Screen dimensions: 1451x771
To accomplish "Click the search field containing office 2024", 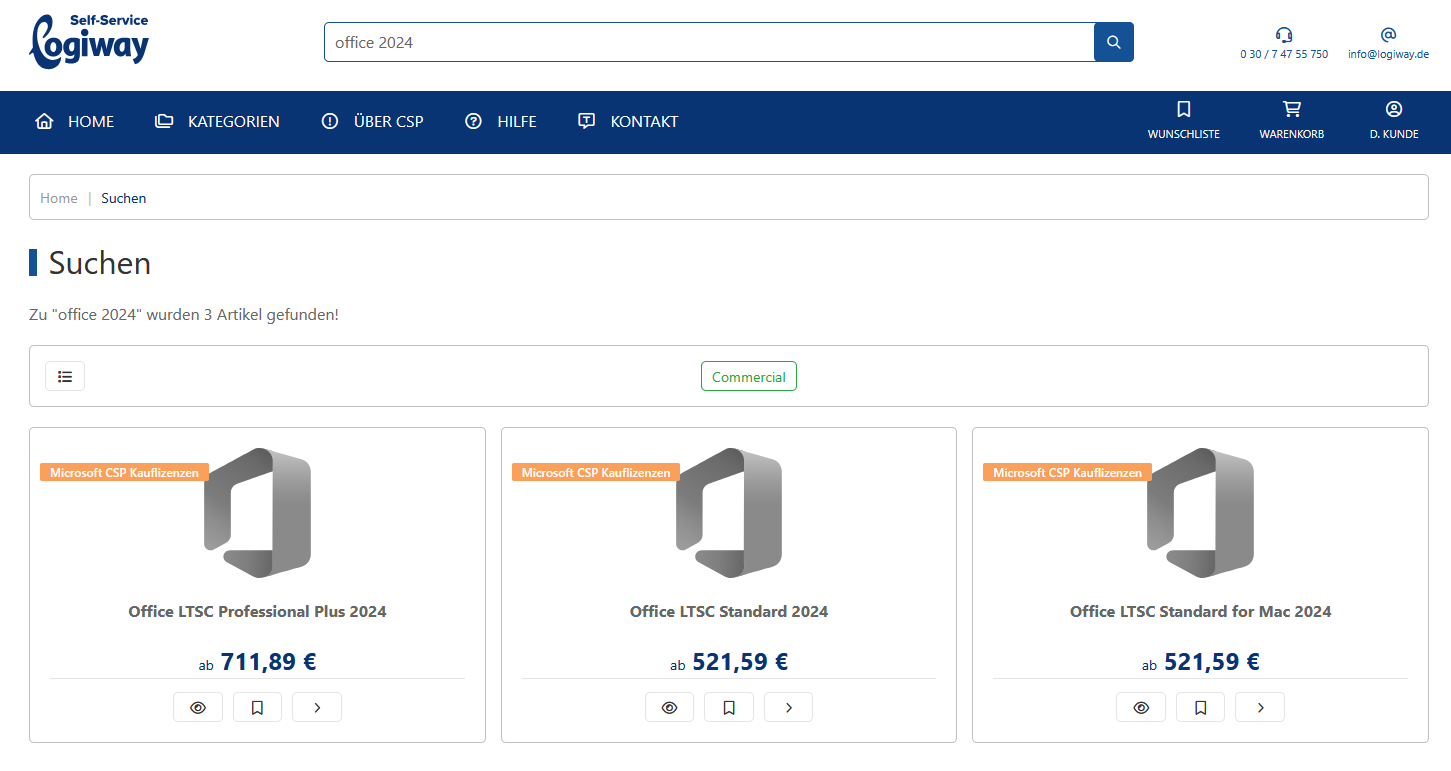I will click(708, 42).
